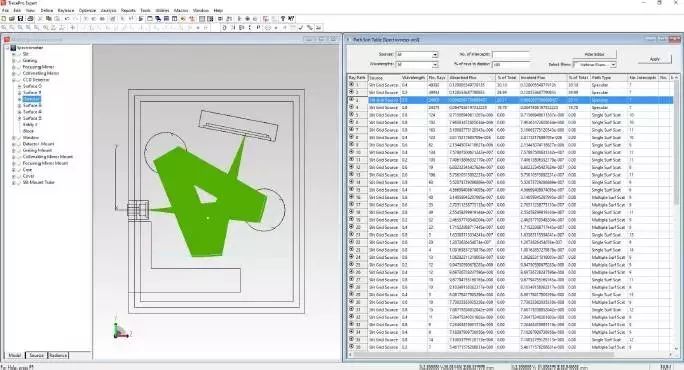This screenshot has width=684, height=370.
Task: Switch to the Radiance tab
Action: (58, 356)
